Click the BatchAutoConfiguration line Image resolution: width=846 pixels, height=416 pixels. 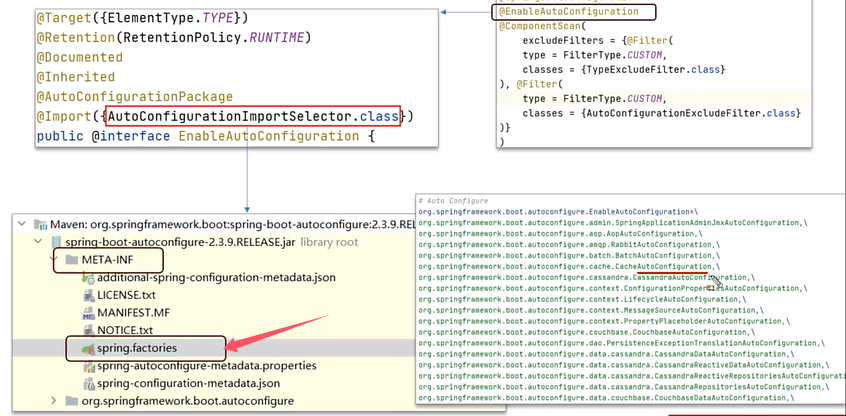tap(569, 256)
